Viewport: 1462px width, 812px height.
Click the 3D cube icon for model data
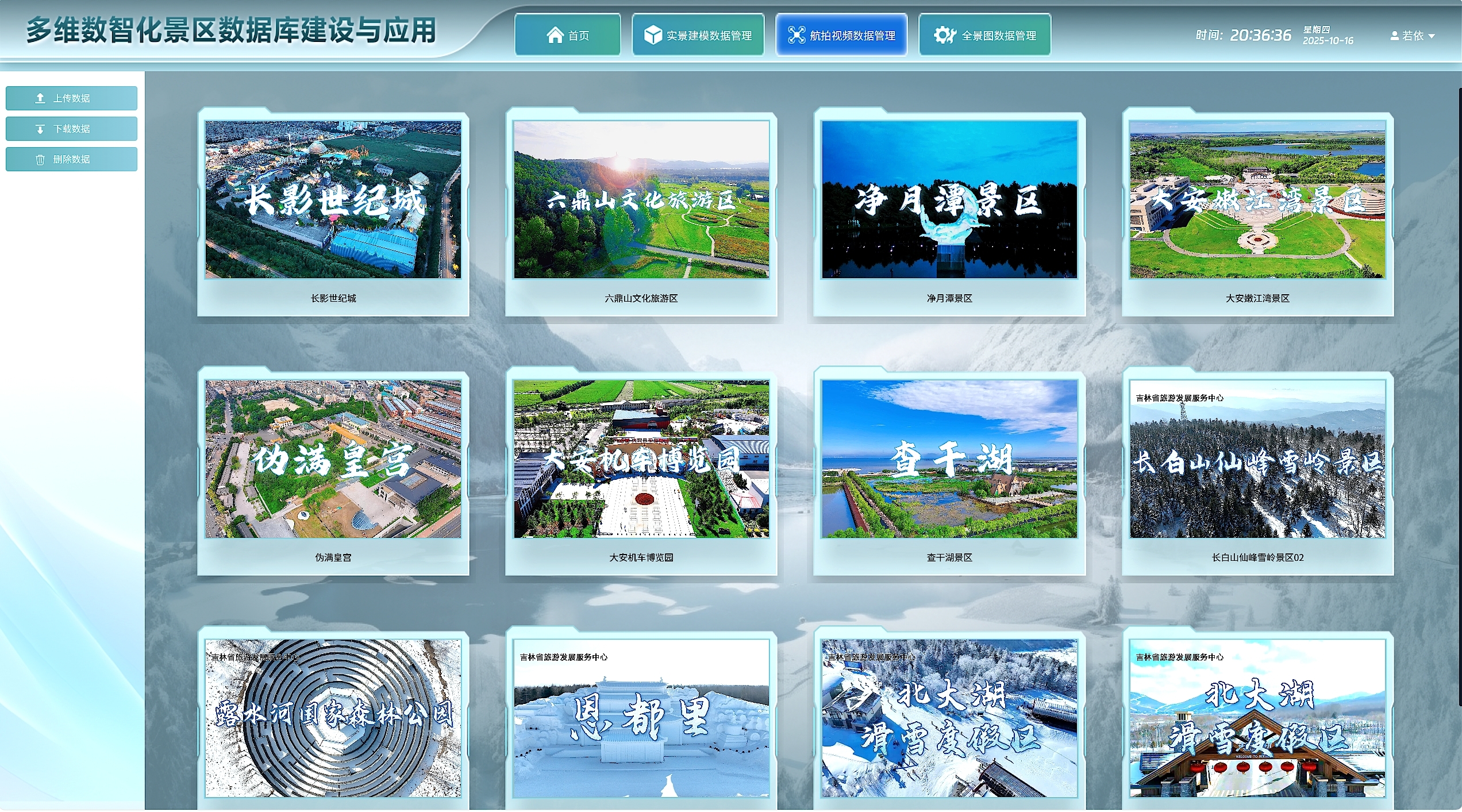[x=652, y=35]
